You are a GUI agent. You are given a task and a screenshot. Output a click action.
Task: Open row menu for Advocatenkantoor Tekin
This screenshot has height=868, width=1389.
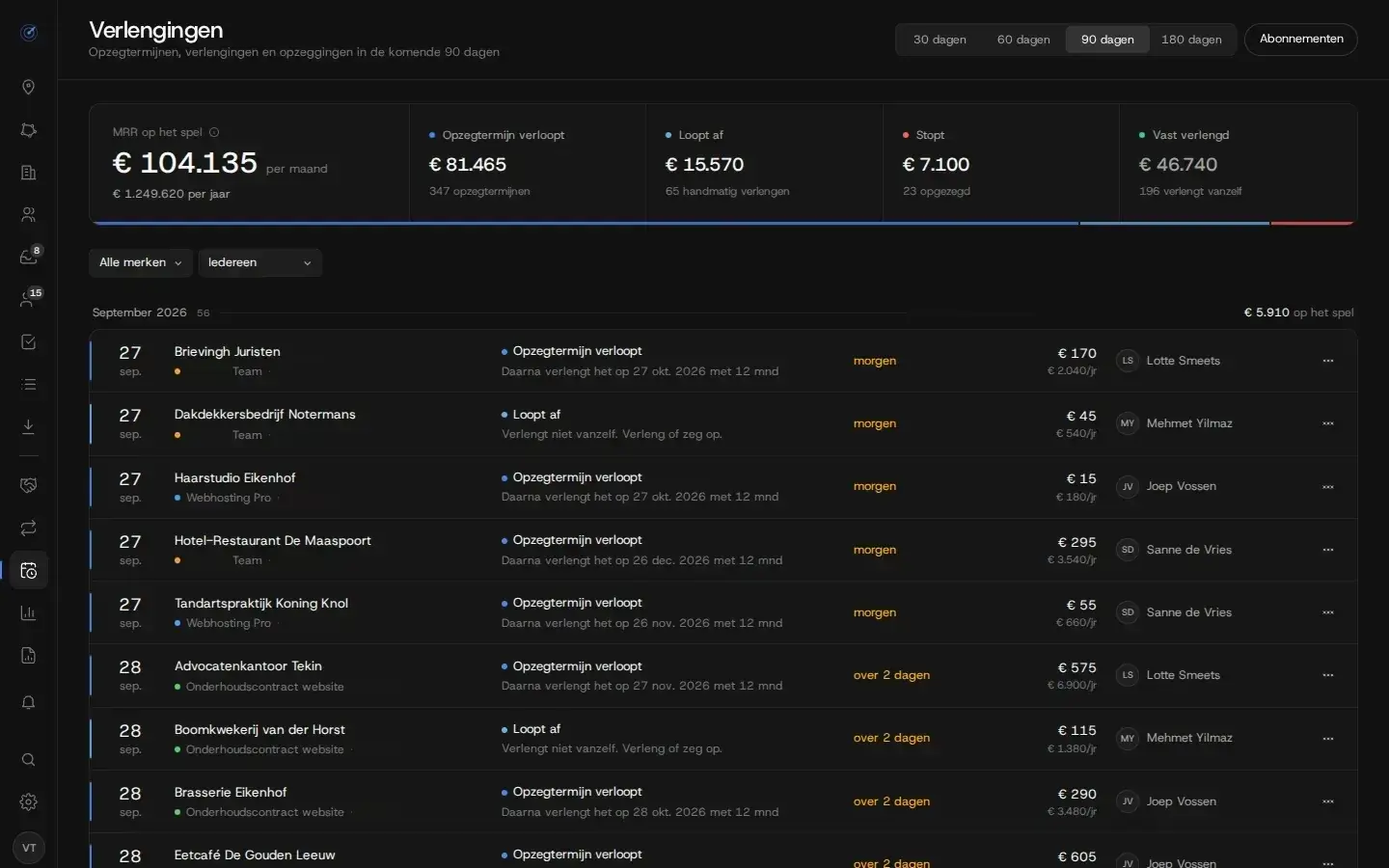(1328, 675)
